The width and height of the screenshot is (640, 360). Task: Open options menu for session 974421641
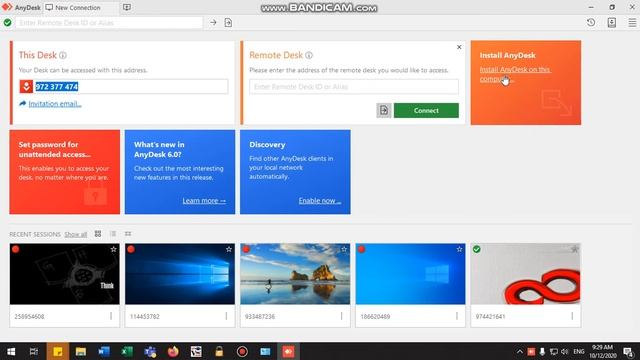pos(572,316)
